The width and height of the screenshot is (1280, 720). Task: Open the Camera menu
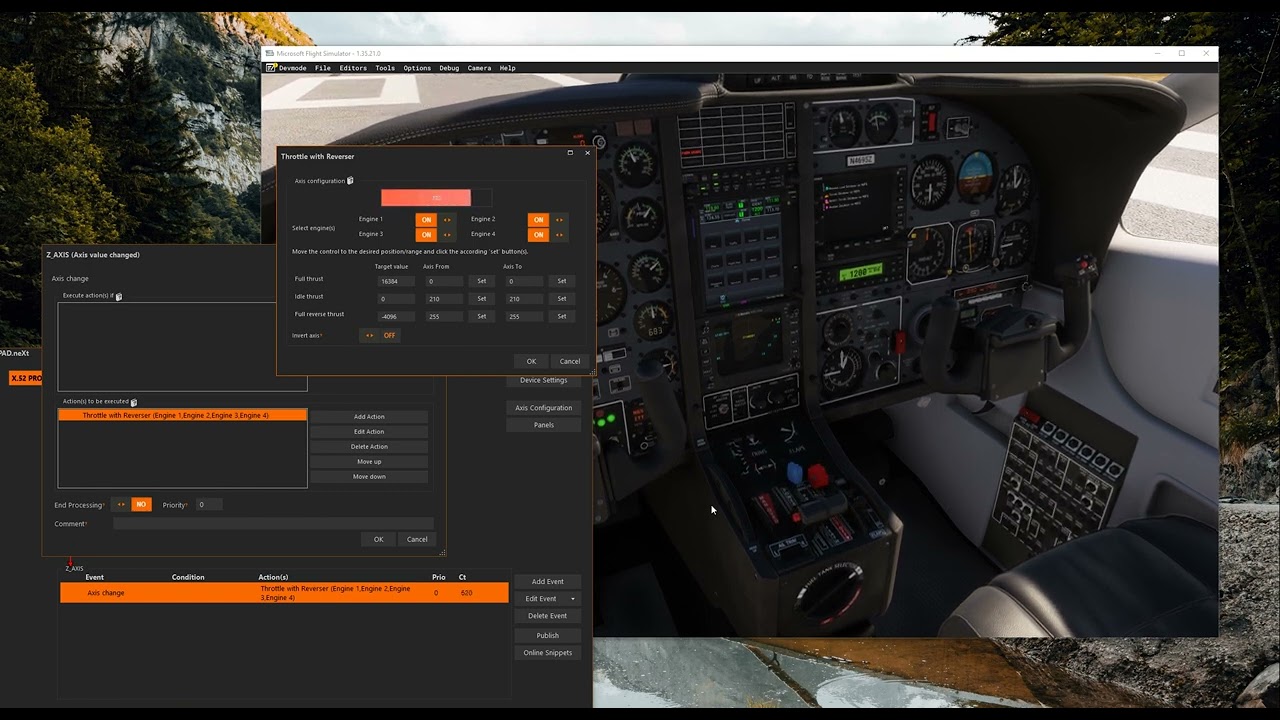click(479, 68)
